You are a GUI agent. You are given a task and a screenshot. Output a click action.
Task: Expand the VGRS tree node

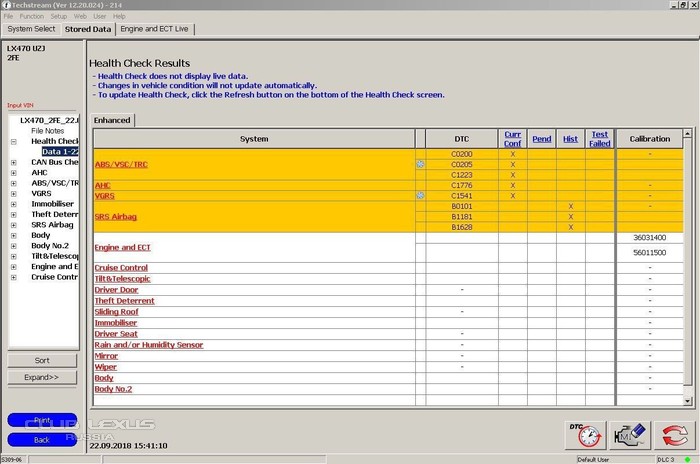point(13,194)
